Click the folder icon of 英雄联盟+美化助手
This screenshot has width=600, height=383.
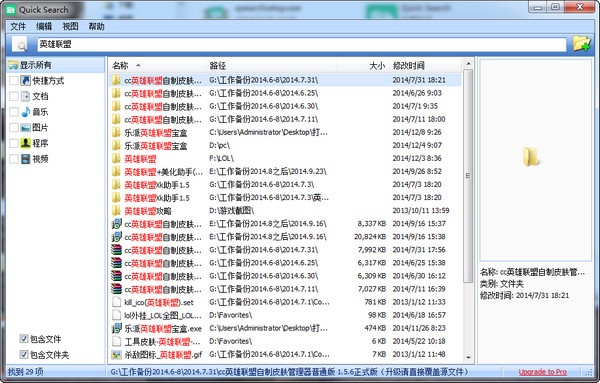click(x=116, y=171)
